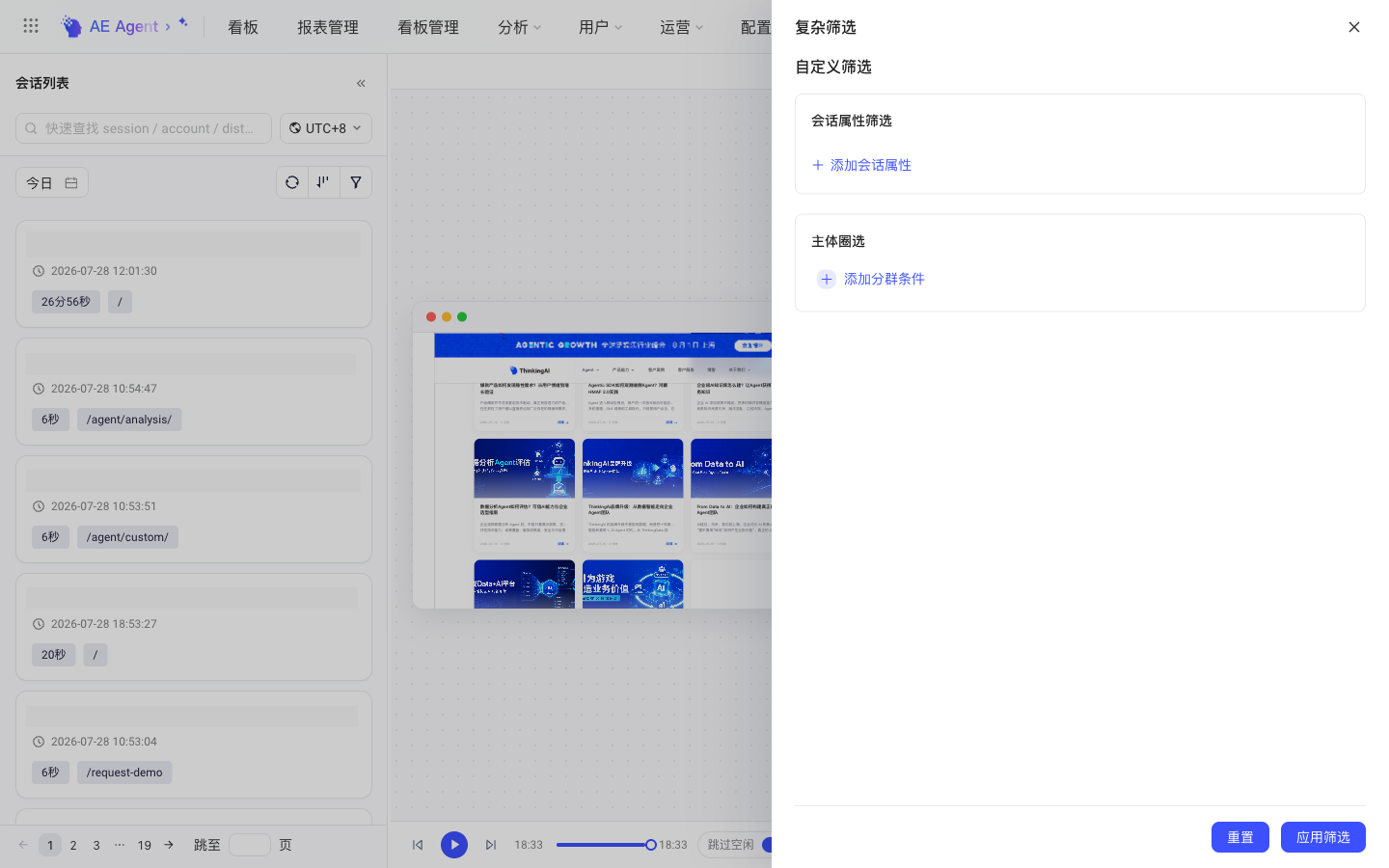Image resolution: width=1389 pixels, height=868 pixels.
Task: Expand the 运营 menu
Action: point(681,27)
